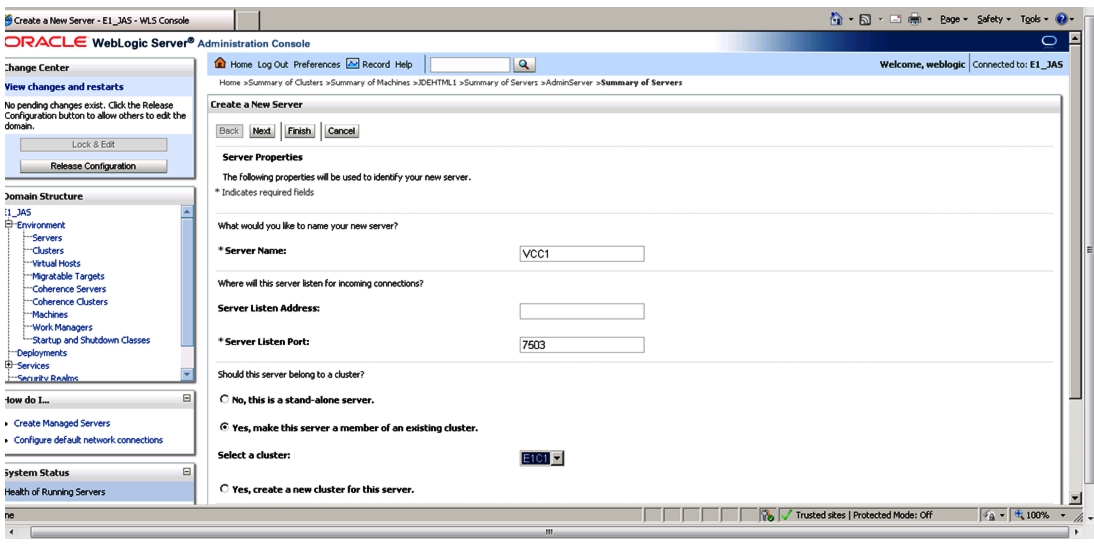The image size is (1094, 560).
Task: Click the Finish button
Action: pyautogui.click(x=299, y=130)
